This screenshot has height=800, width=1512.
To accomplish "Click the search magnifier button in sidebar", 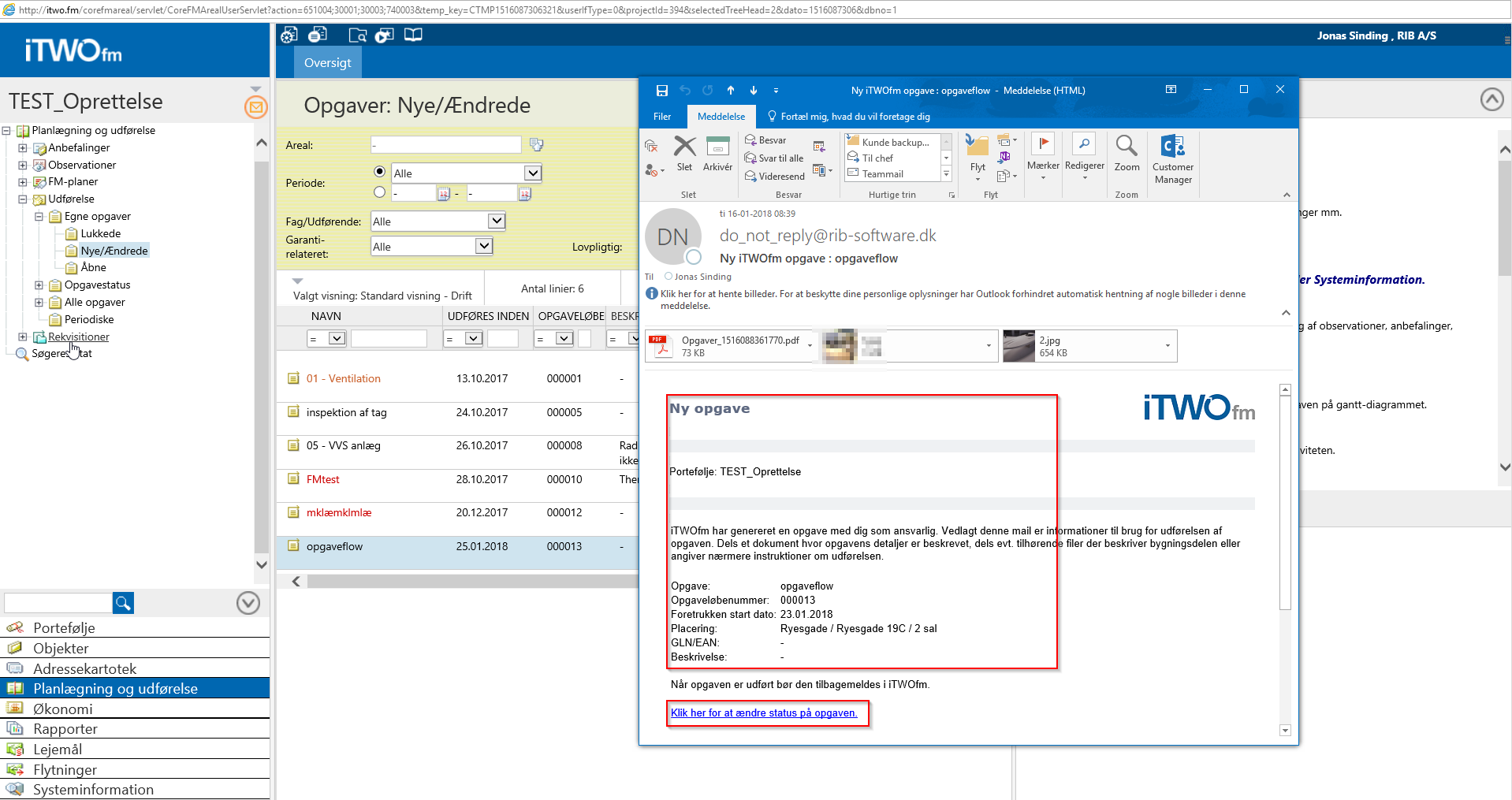I will 123,603.
